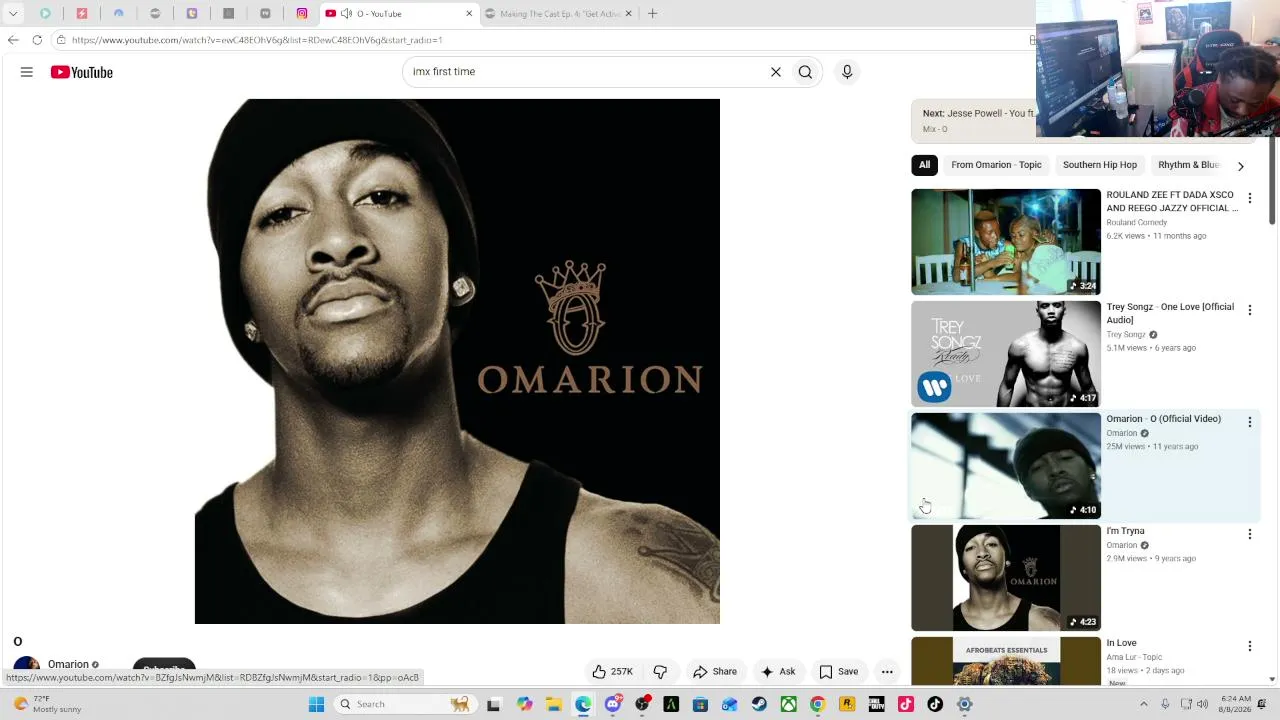Expand the browser tab search dropdown
Viewport: 1280px width, 720px height.
pyautogui.click(x=13, y=14)
